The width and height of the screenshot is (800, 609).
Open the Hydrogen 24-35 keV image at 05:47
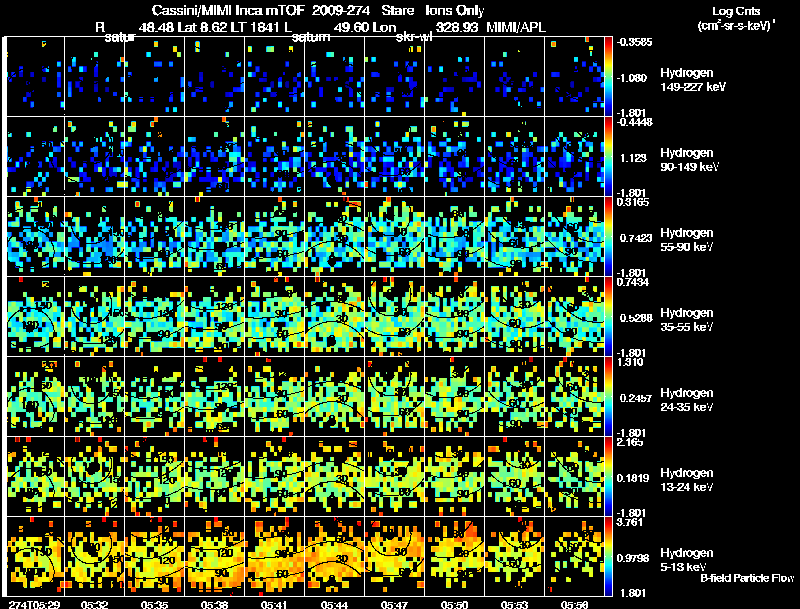click(394, 396)
